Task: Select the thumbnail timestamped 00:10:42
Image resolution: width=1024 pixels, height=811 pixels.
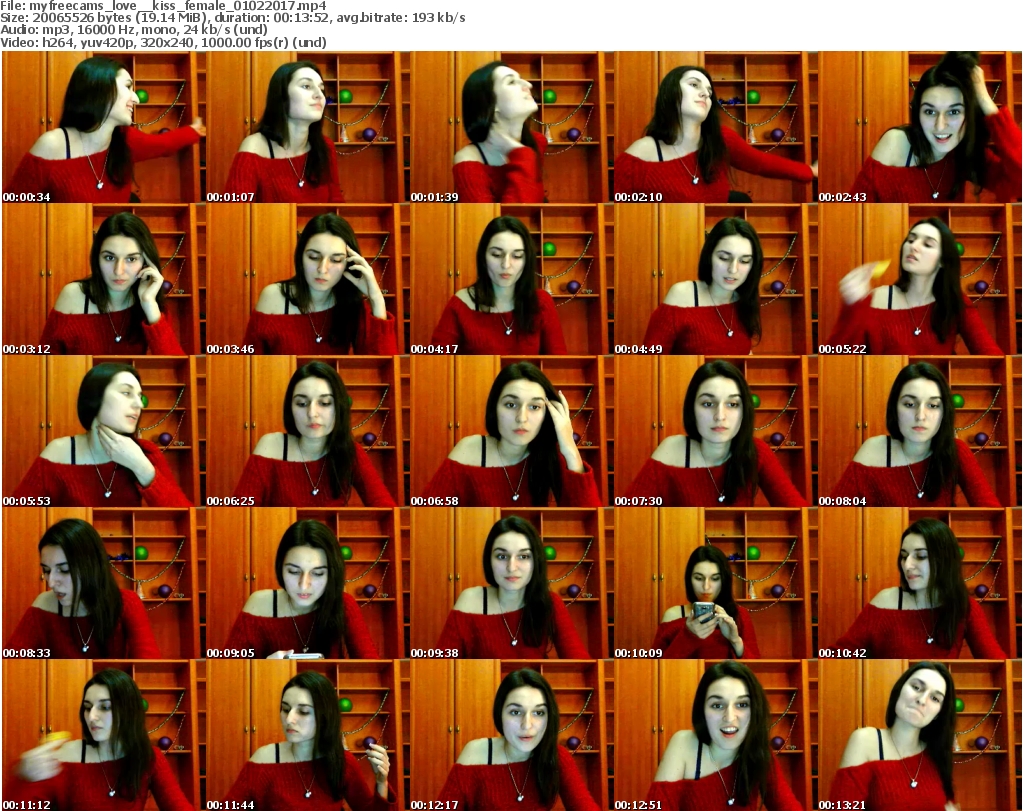Action: coord(920,583)
